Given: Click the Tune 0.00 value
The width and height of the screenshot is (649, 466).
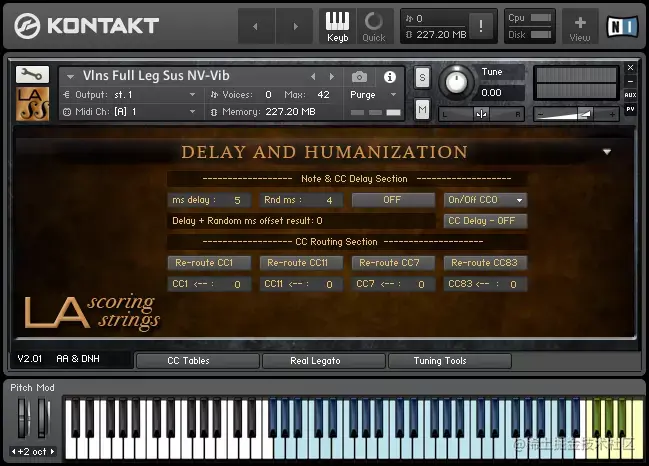Looking at the screenshot, I should tap(492, 93).
